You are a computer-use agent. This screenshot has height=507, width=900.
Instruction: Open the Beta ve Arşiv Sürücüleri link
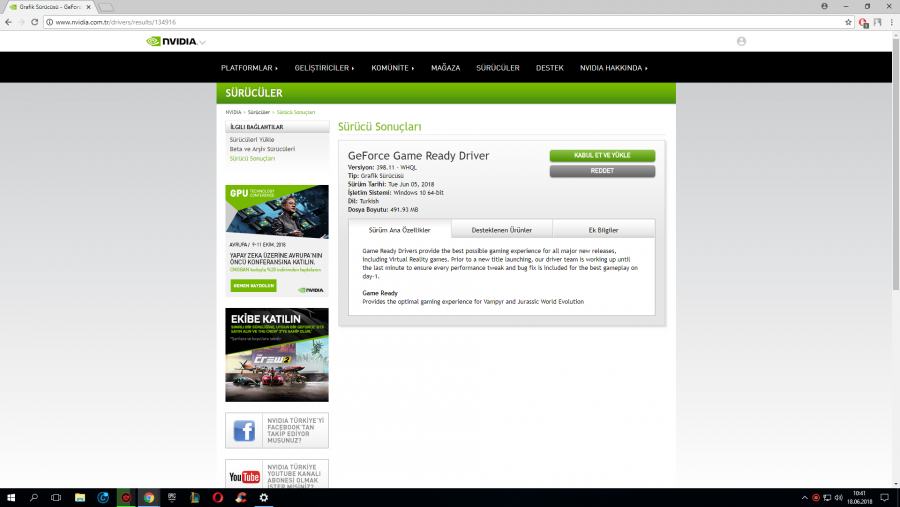[x=262, y=149]
